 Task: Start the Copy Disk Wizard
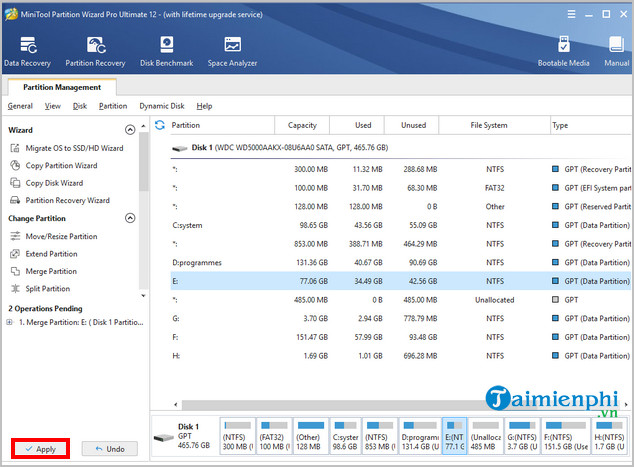click(46, 183)
